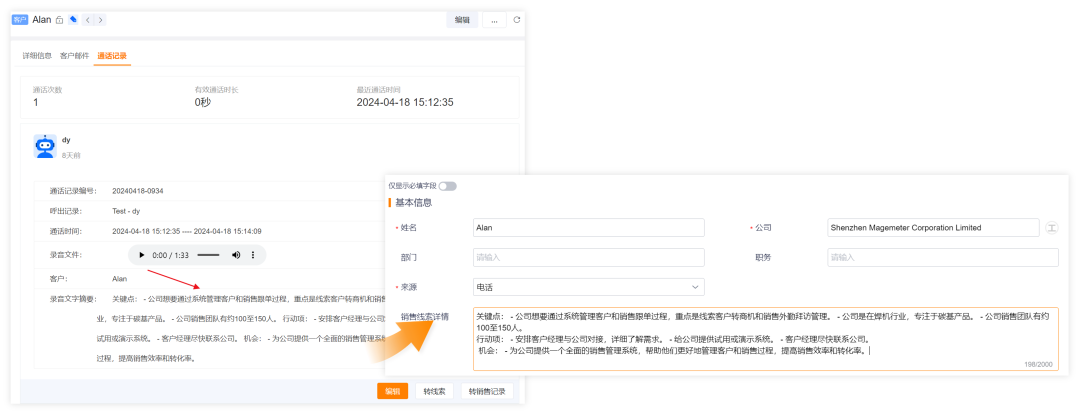This screenshot has height=414, width=1080.
Task: Click the 基本信息 section heading
Action: tap(413, 203)
